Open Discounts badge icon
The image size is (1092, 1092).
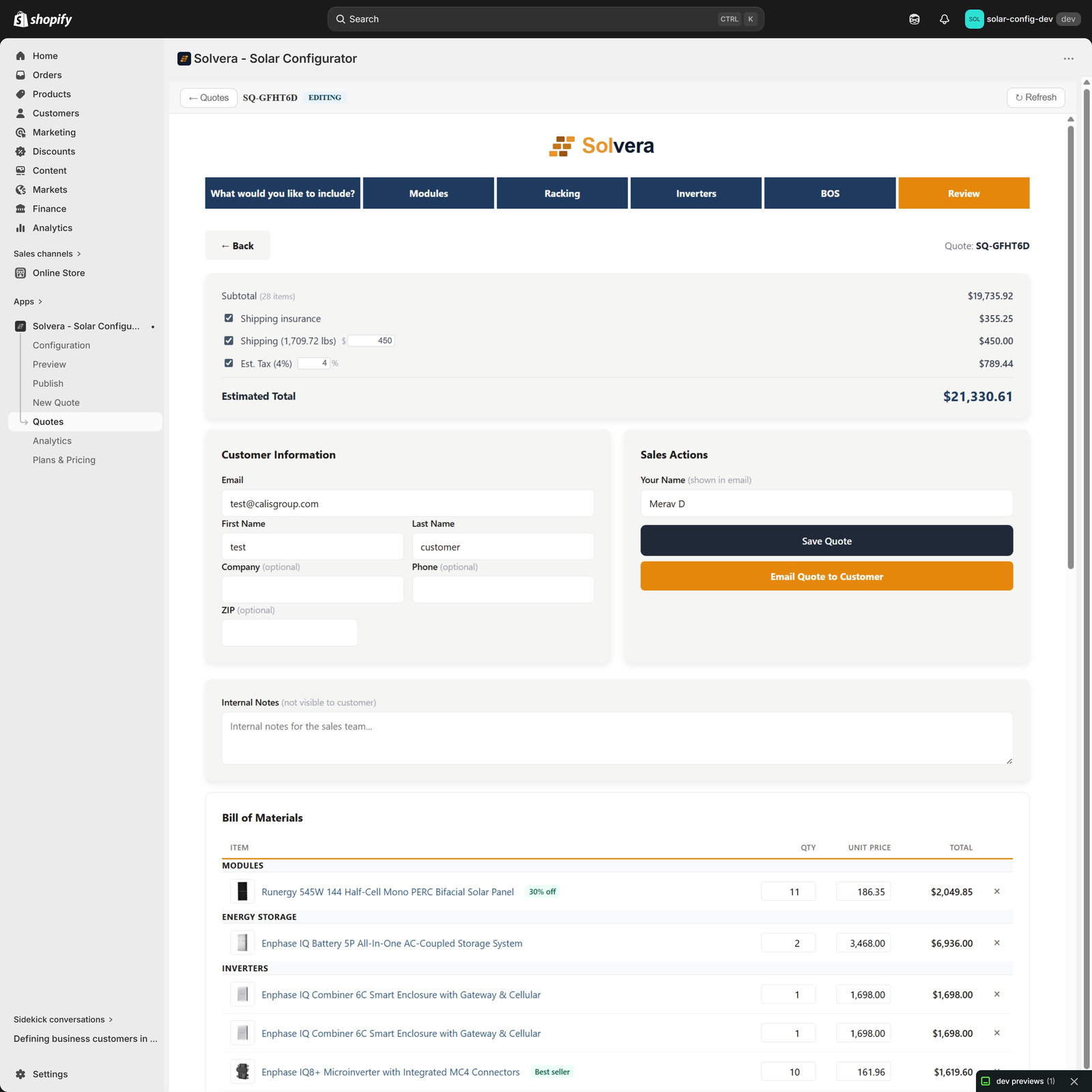pyautogui.click(x=20, y=152)
